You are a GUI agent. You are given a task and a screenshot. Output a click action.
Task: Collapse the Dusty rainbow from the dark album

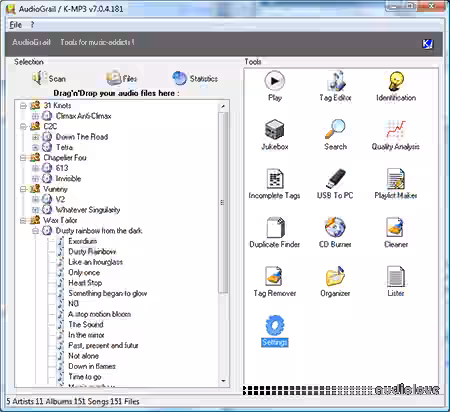pyautogui.click(x=35, y=231)
